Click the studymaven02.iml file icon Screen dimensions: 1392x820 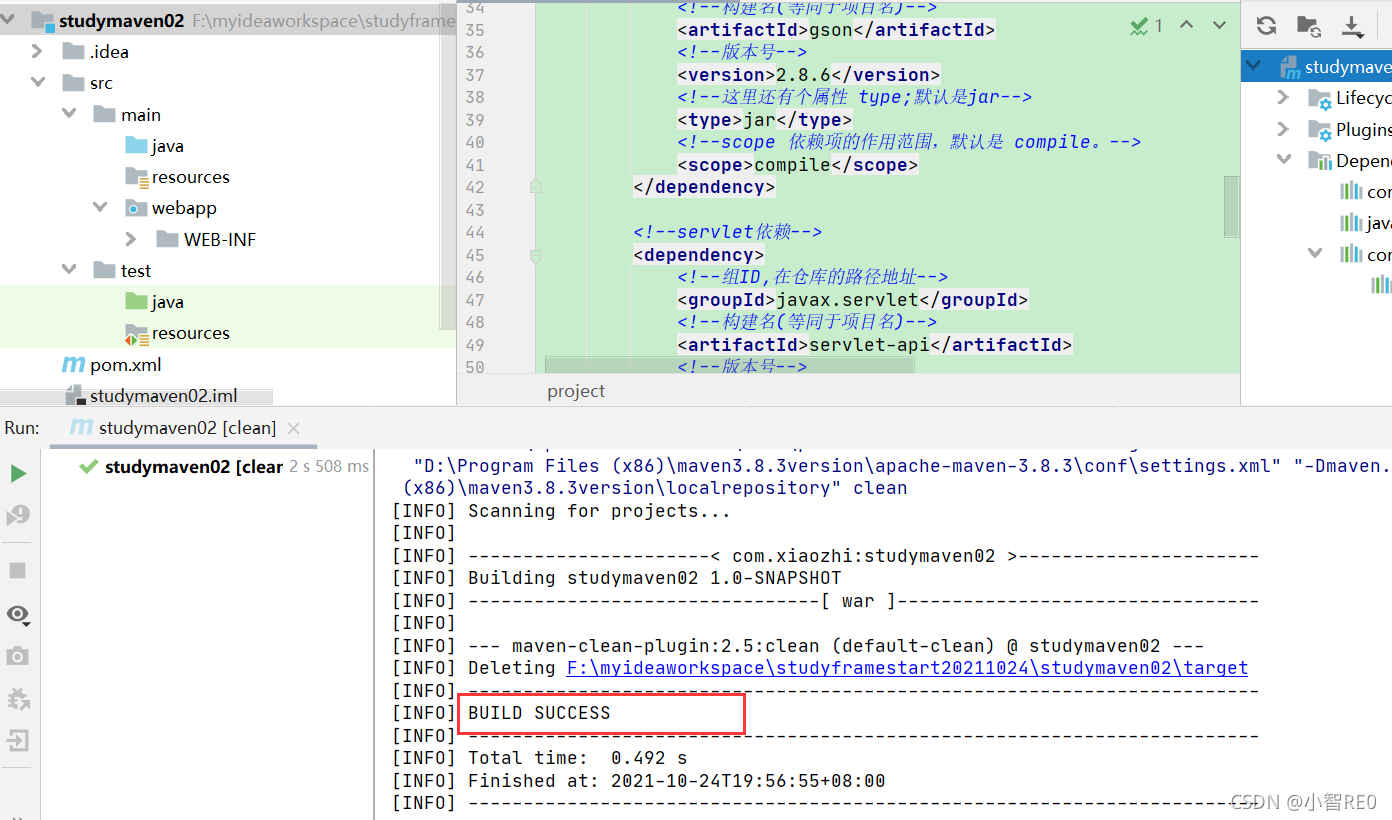tap(75, 396)
